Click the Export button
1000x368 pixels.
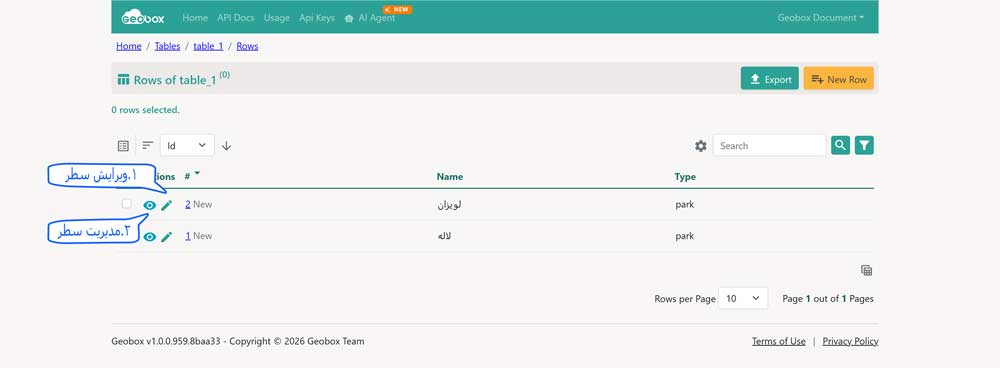click(x=770, y=79)
